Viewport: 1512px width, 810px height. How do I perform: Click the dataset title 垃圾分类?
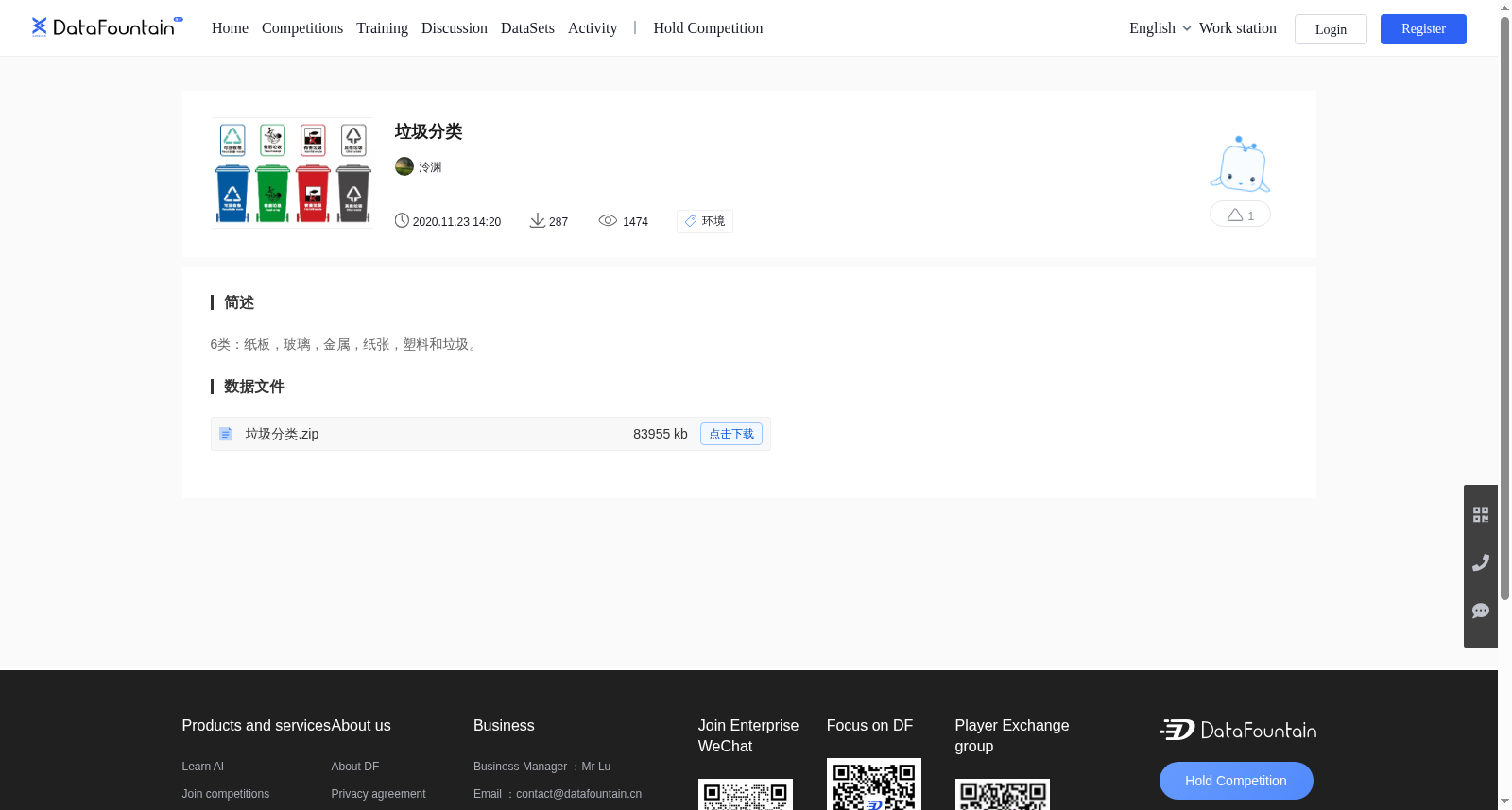428,131
